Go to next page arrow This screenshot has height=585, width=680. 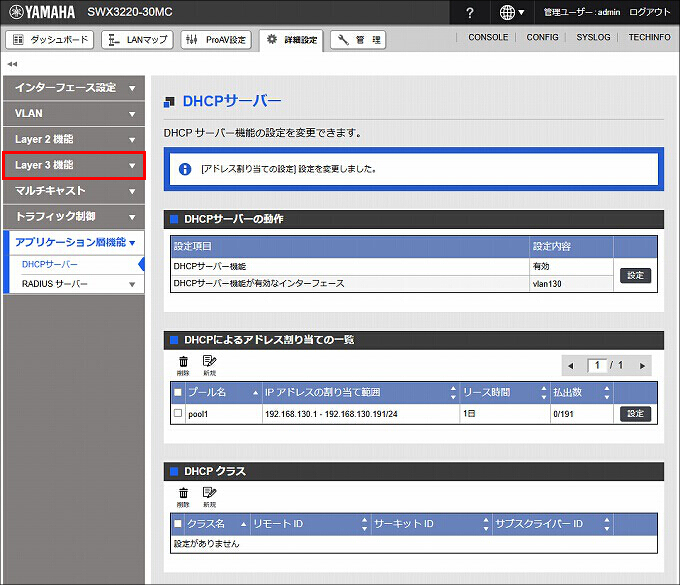tap(642, 366)
